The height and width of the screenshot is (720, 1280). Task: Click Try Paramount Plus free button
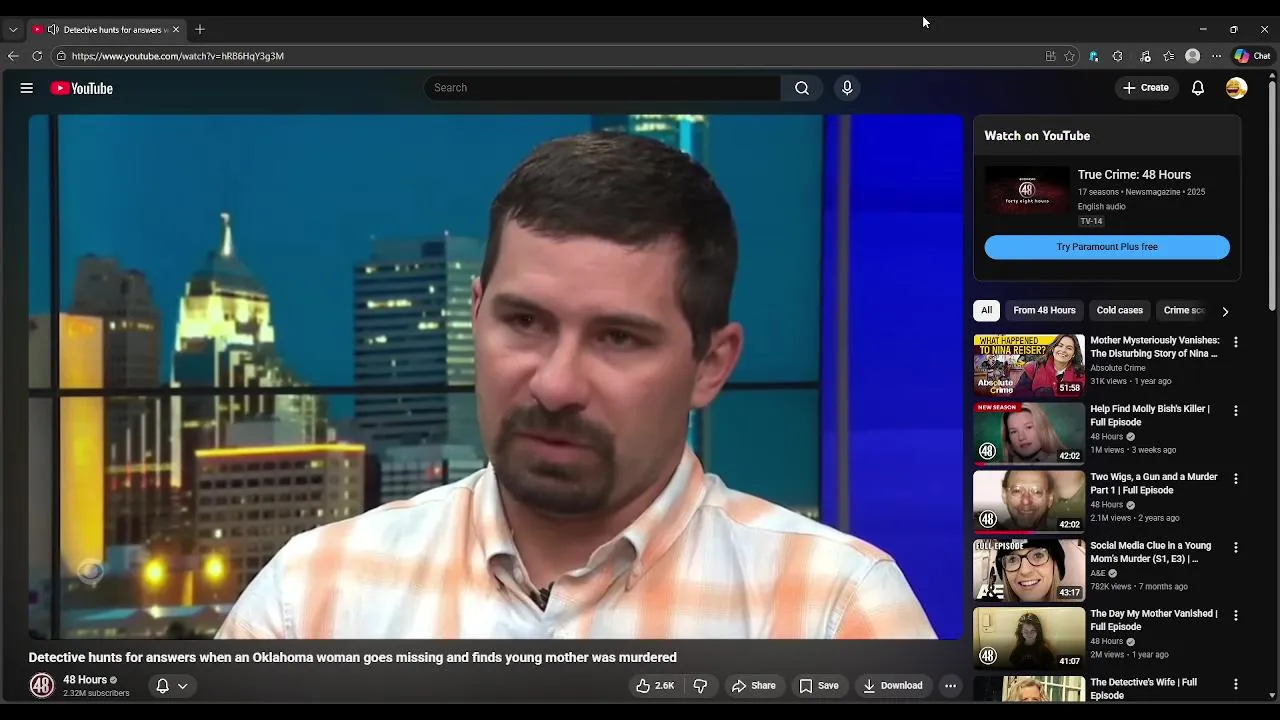(x=1107, y=247)
